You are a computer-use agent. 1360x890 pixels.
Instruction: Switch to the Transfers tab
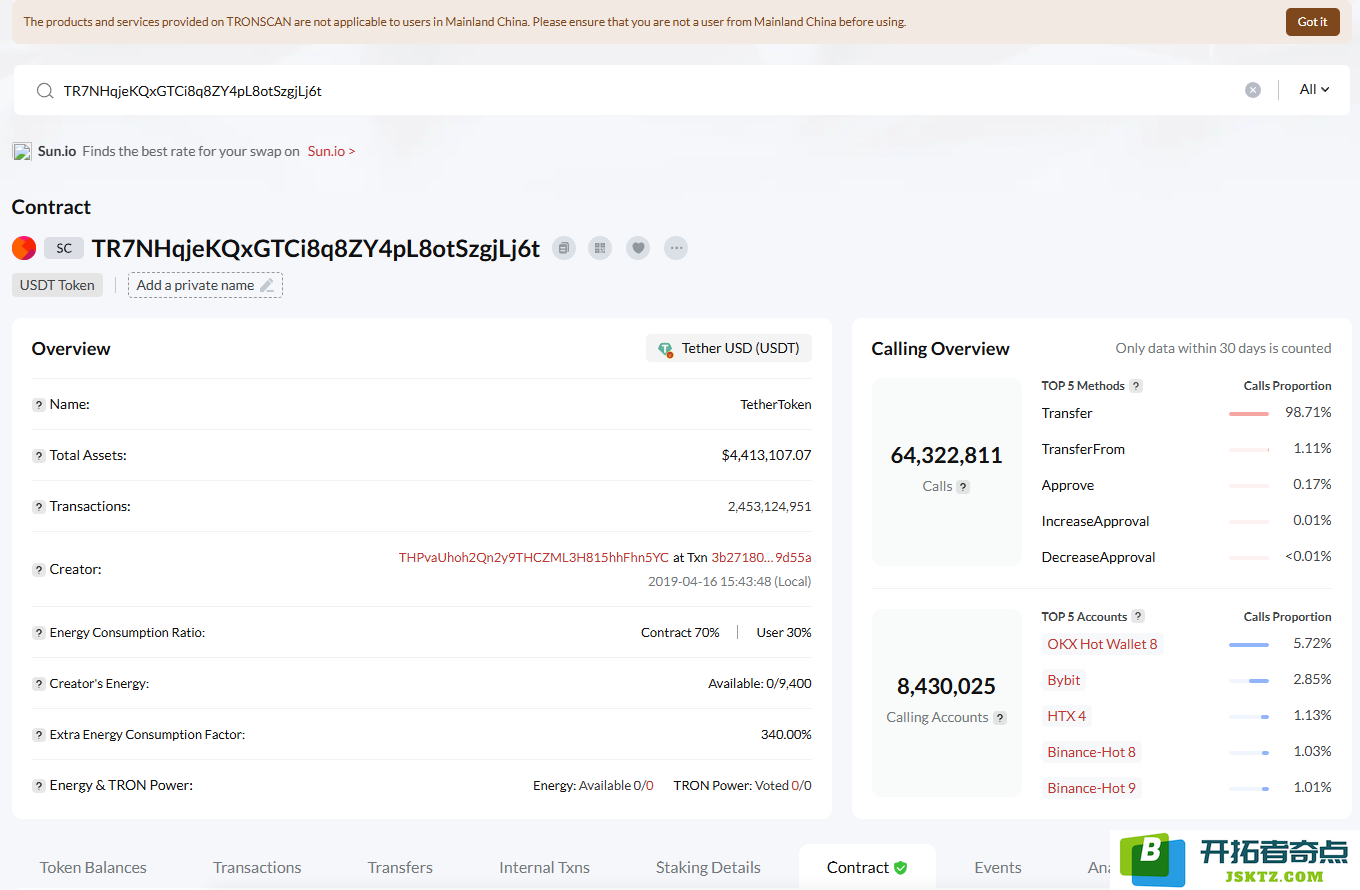click(x=400, y=867)
